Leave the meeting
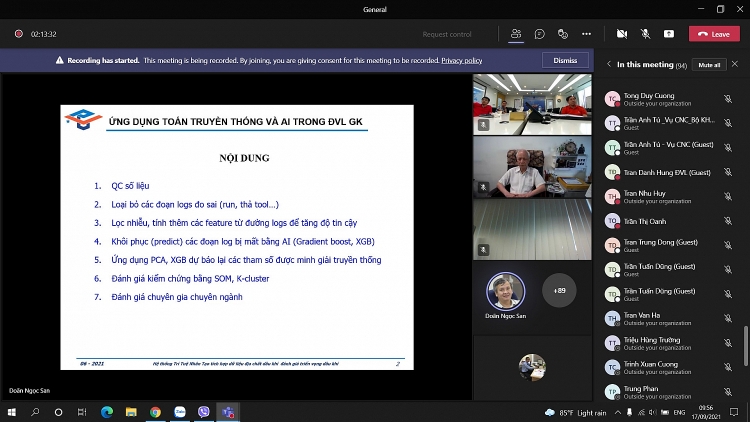The height and width of the screenshot is (422, 750). (x=714, y=33)
